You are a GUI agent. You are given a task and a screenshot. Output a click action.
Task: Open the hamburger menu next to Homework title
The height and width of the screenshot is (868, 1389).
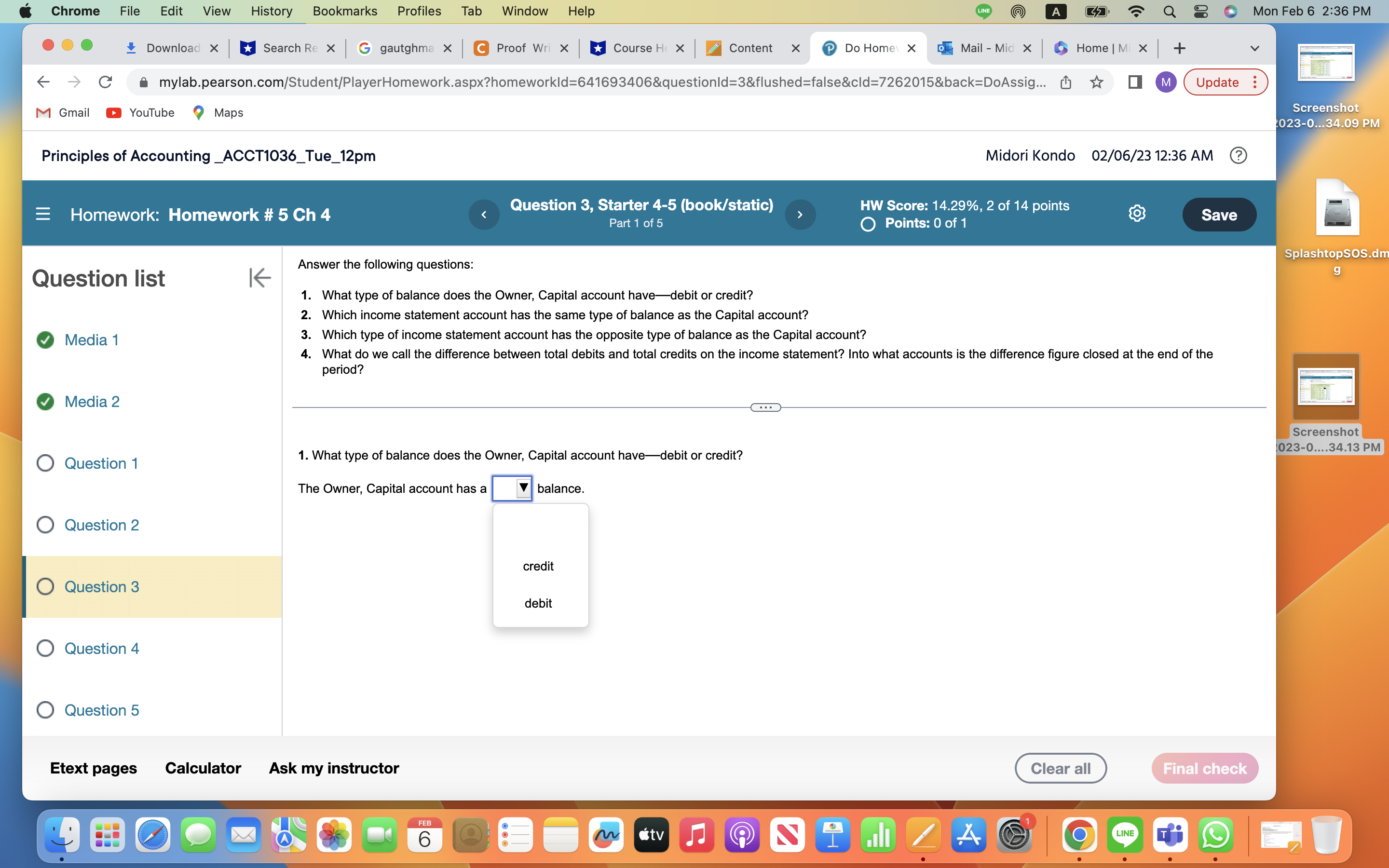coord(43,214)
